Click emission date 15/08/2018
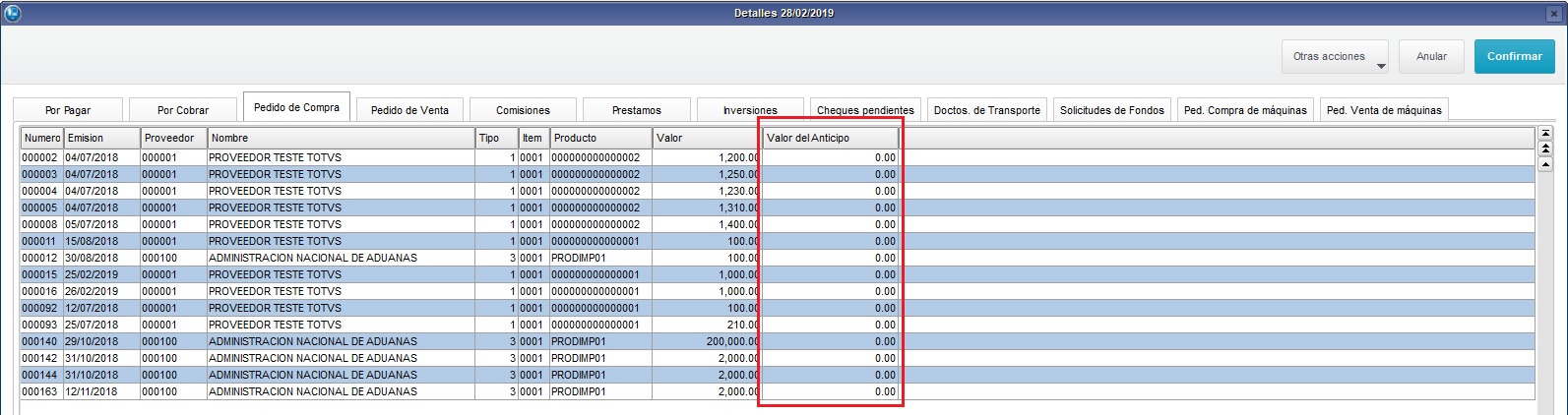Image resolution: width=1568 pixels, height=415 pixels. point(92,241)
